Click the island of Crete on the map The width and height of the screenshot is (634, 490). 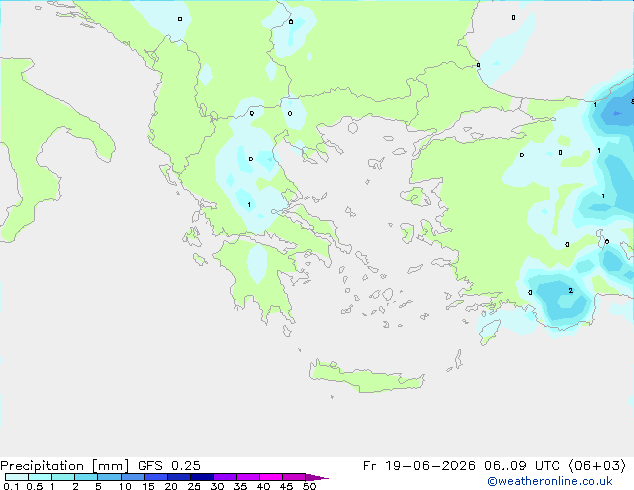tap(366, 376)
